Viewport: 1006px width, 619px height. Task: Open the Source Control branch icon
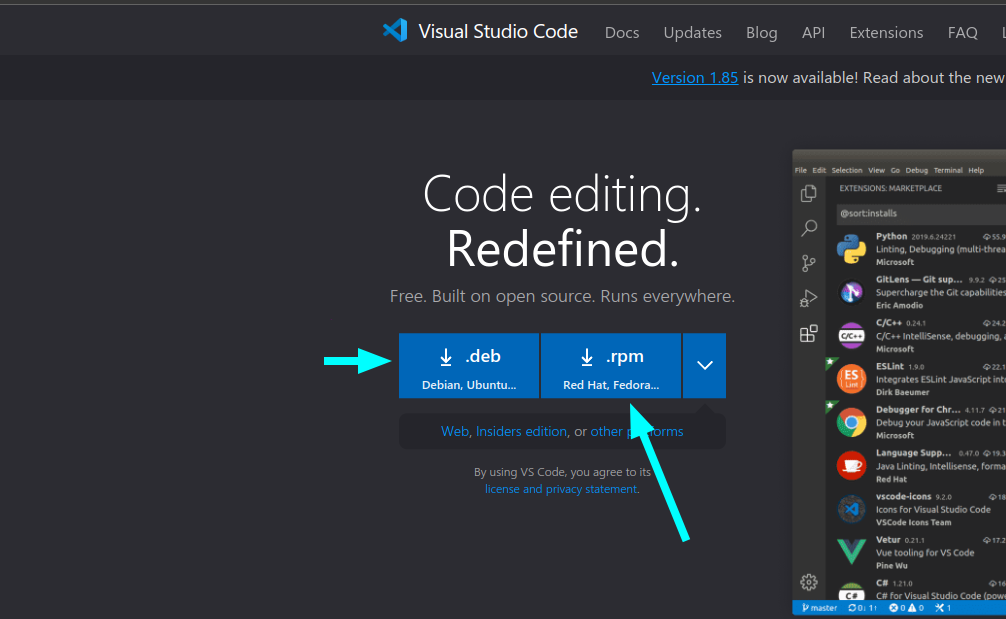click(x=808, y=263)
